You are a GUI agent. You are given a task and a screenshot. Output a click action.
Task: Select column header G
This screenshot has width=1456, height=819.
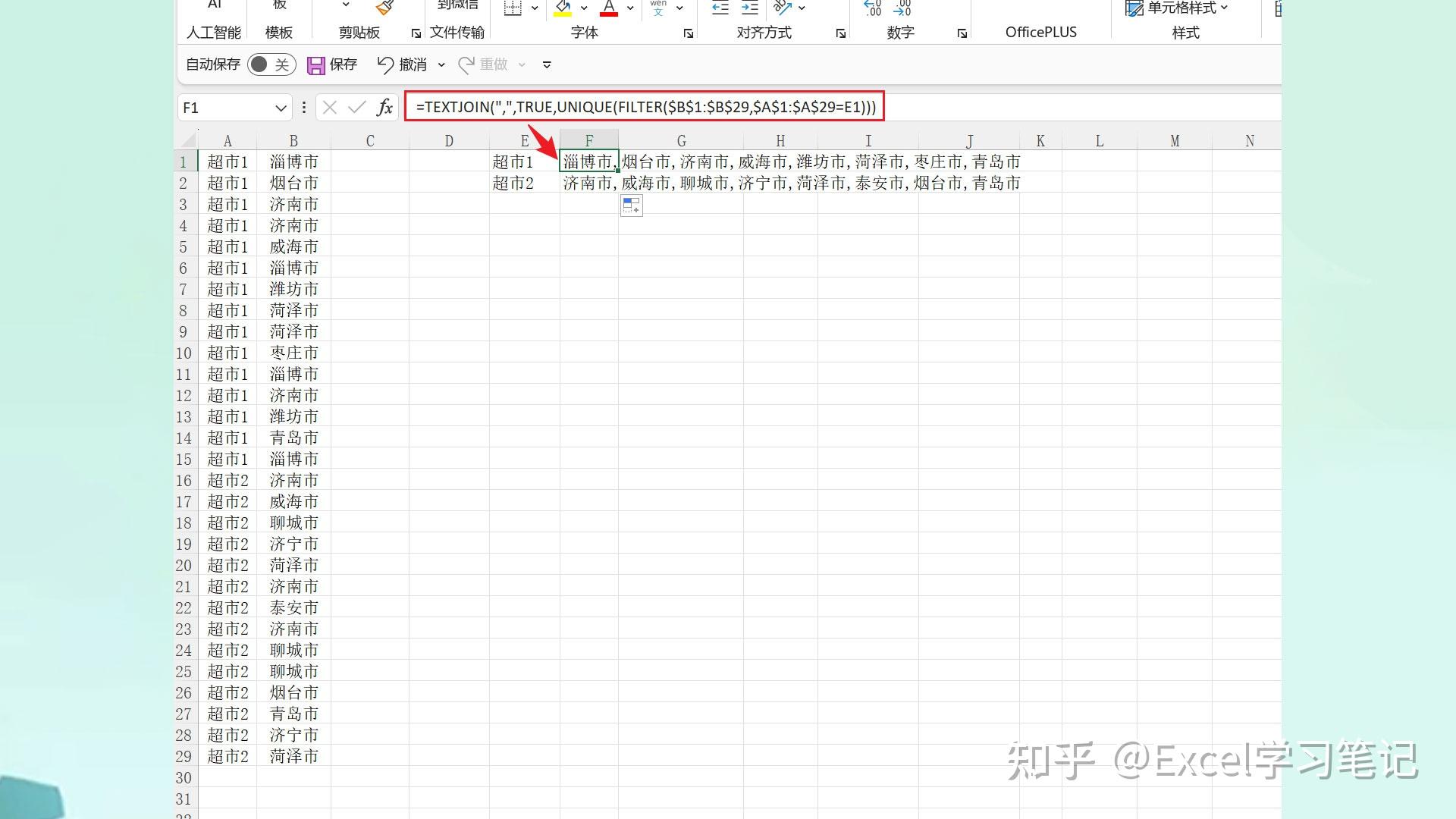[x=681, y=141]
